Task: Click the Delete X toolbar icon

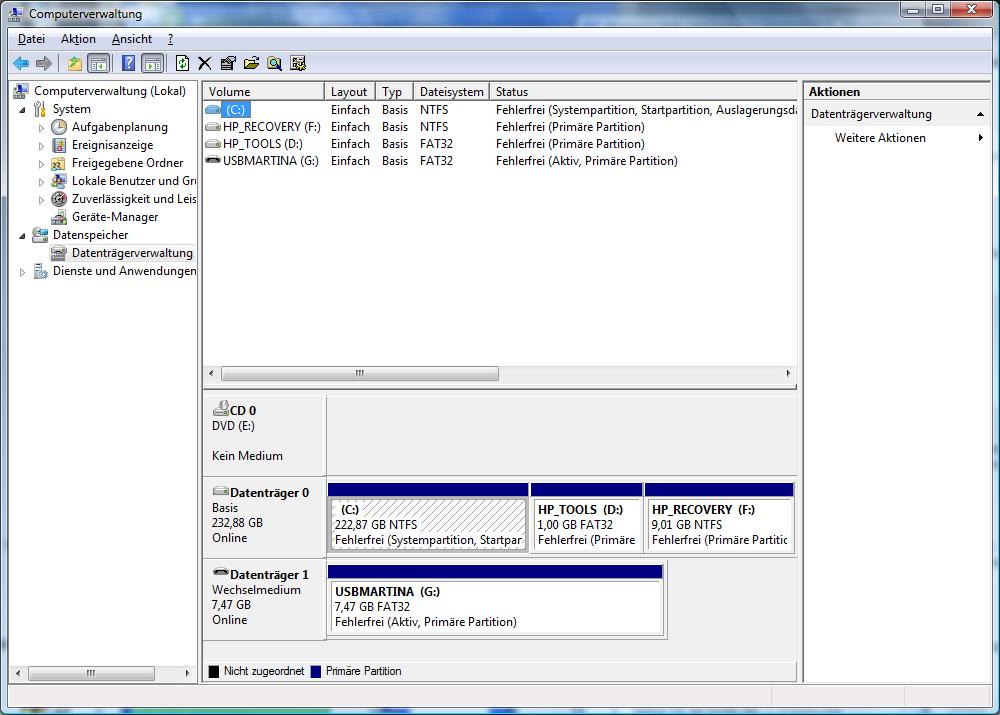Action: (x=205, y=63)
